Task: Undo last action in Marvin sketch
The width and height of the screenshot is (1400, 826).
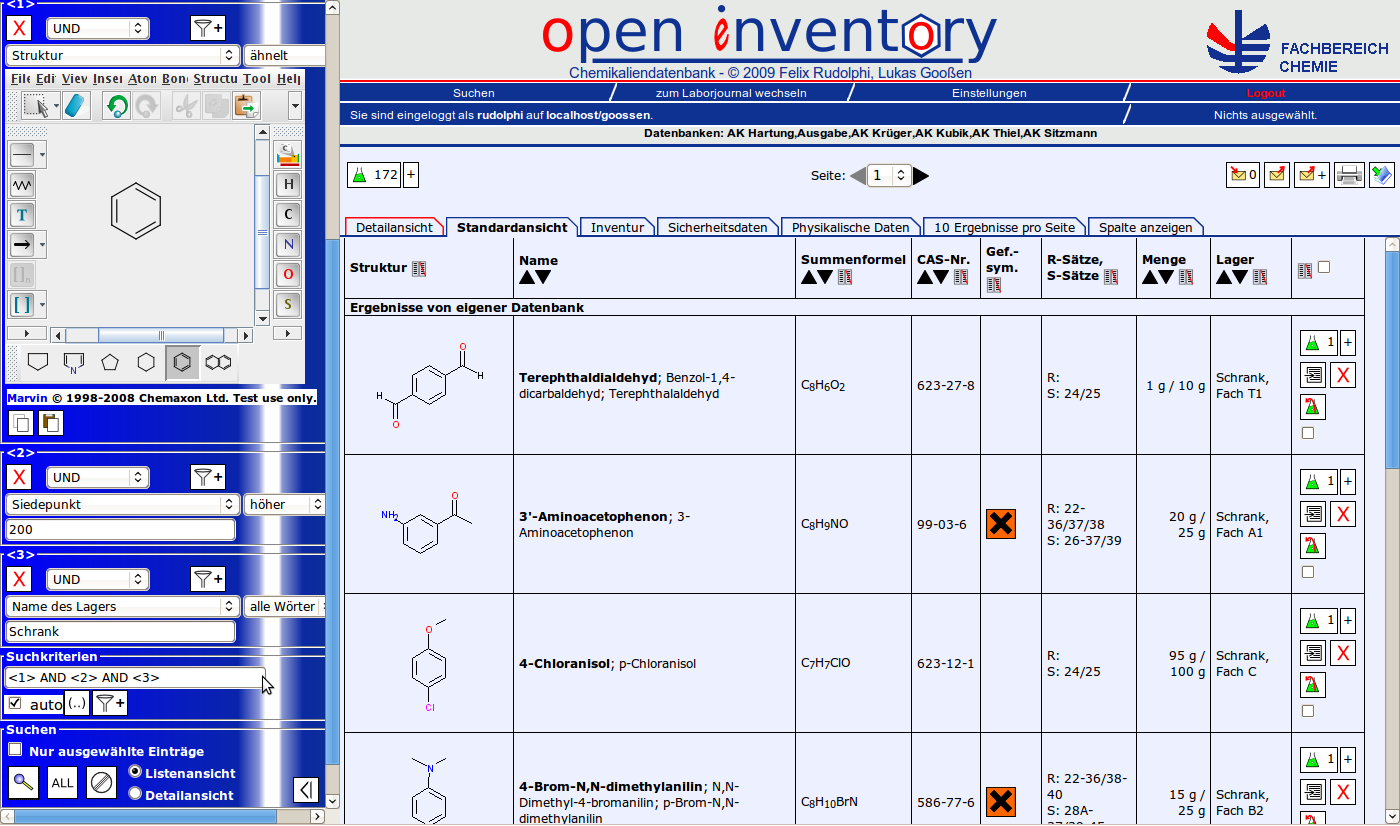Action: click(117, 105)
